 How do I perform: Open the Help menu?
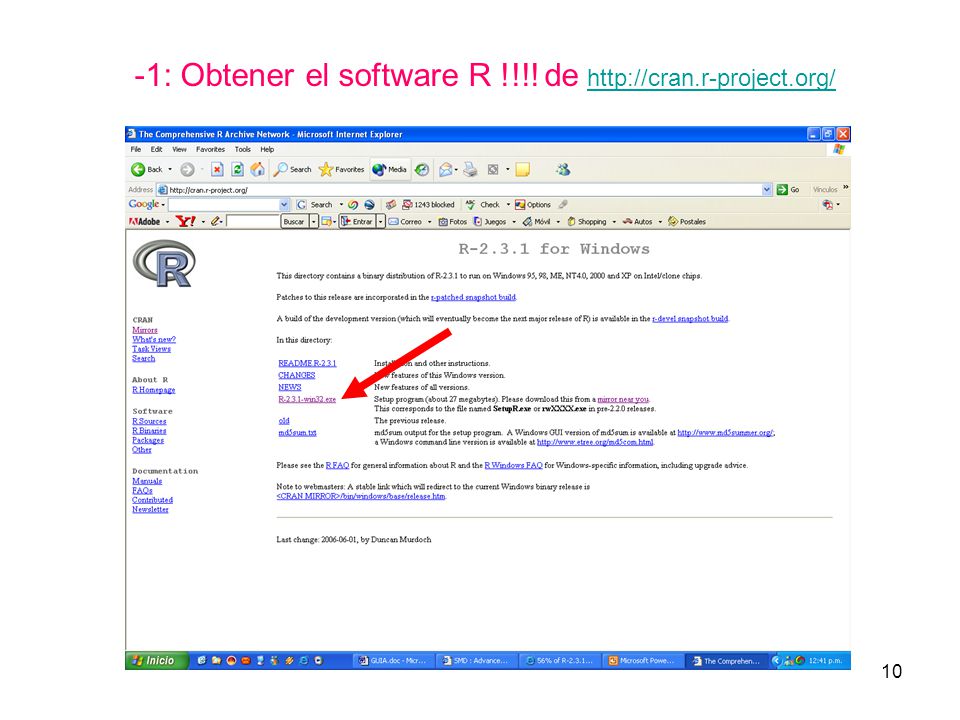coord(267,149)
